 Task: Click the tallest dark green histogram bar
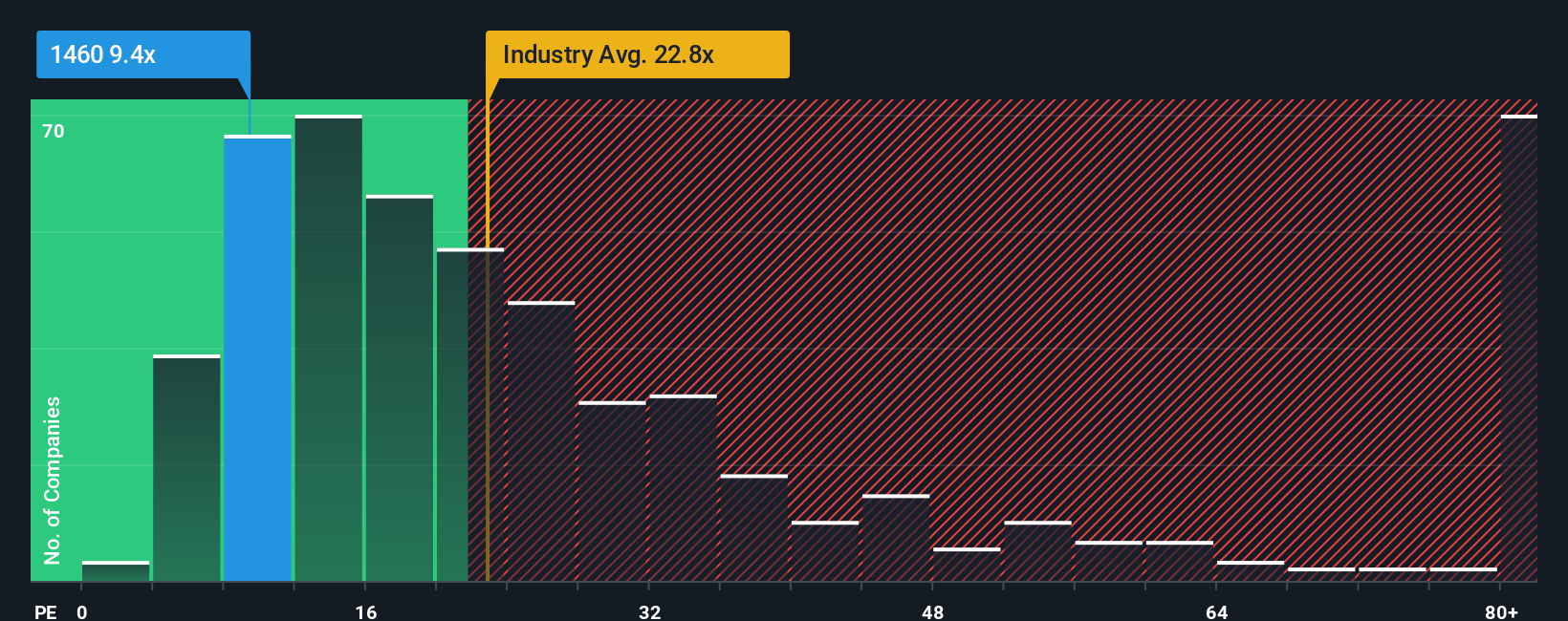click(329, 348)
